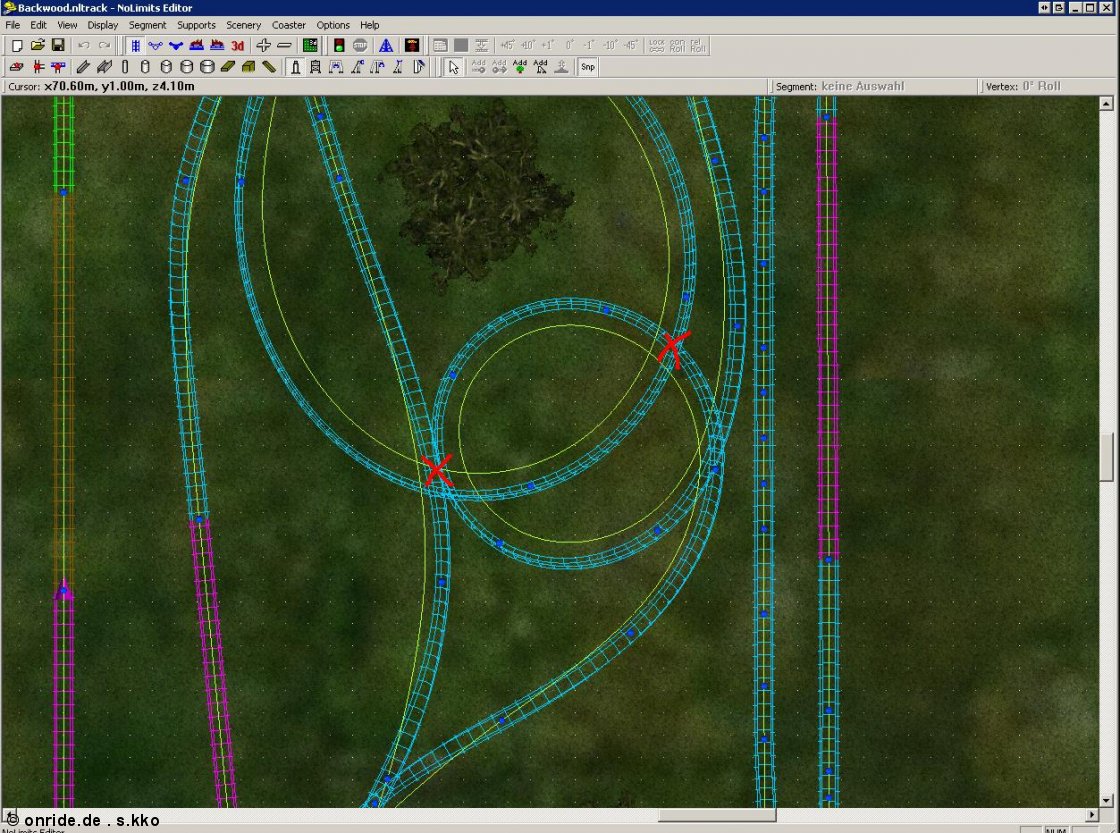Click the New file icon

[17, 45]
